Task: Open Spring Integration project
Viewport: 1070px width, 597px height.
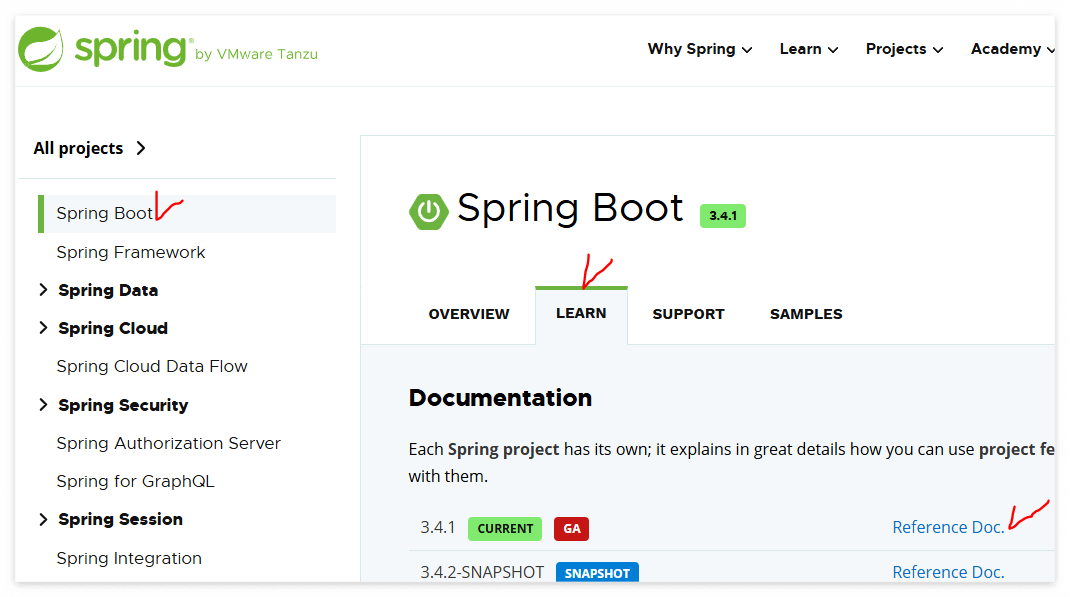Action: point(129,558)
